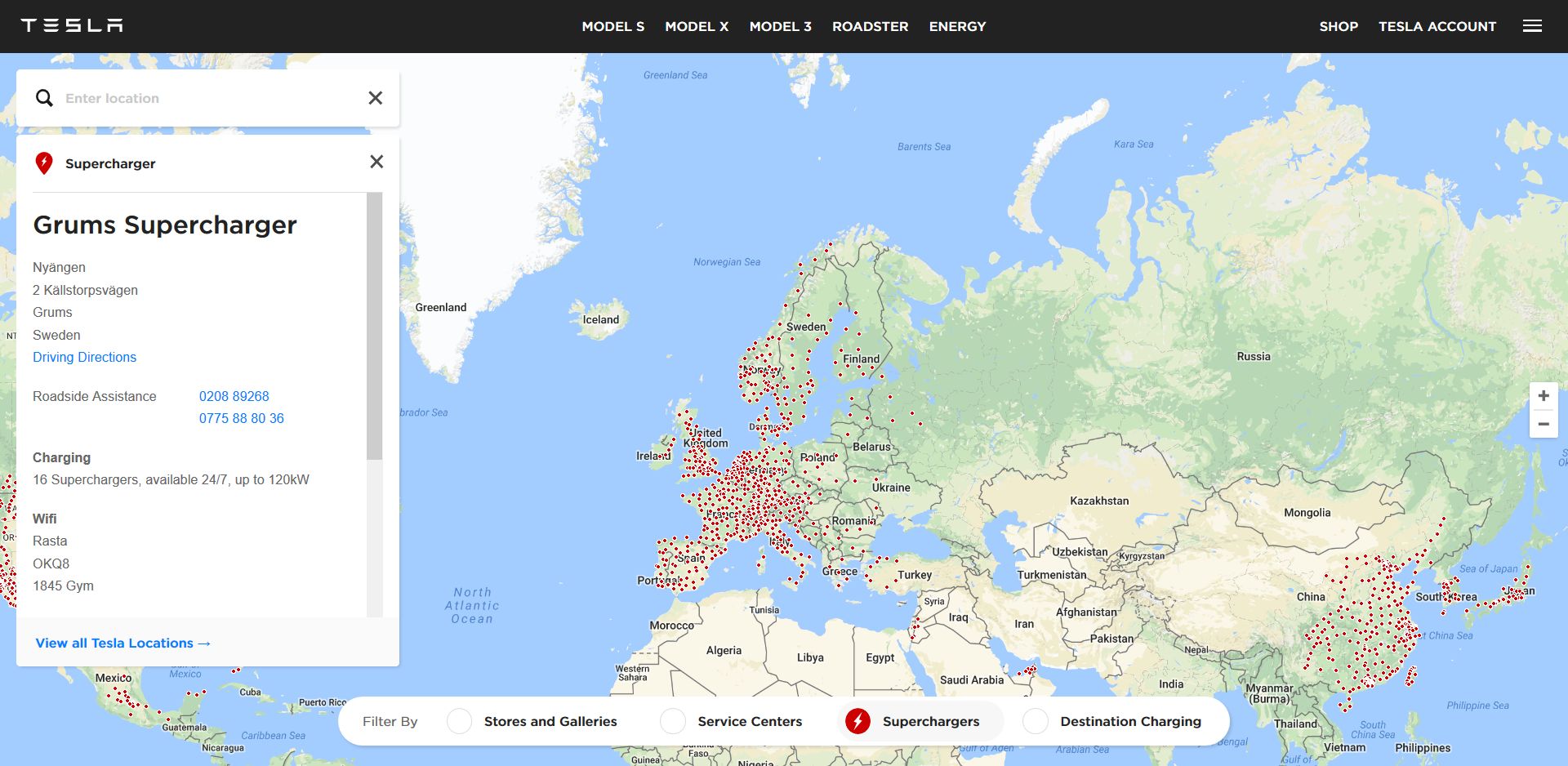Click the Greenland label on map
Screen dimensions: 1568x766
pyautogui.click(x=441, y=307)
